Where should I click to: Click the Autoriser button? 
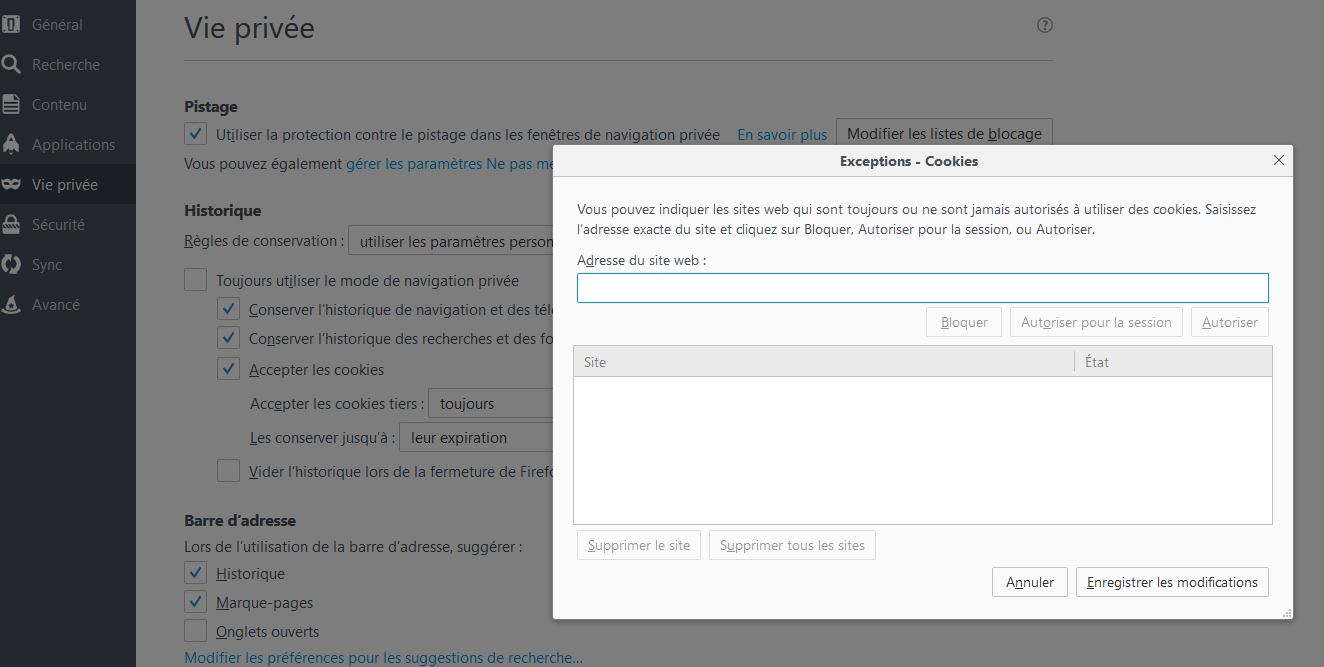tap(1229, 322)
